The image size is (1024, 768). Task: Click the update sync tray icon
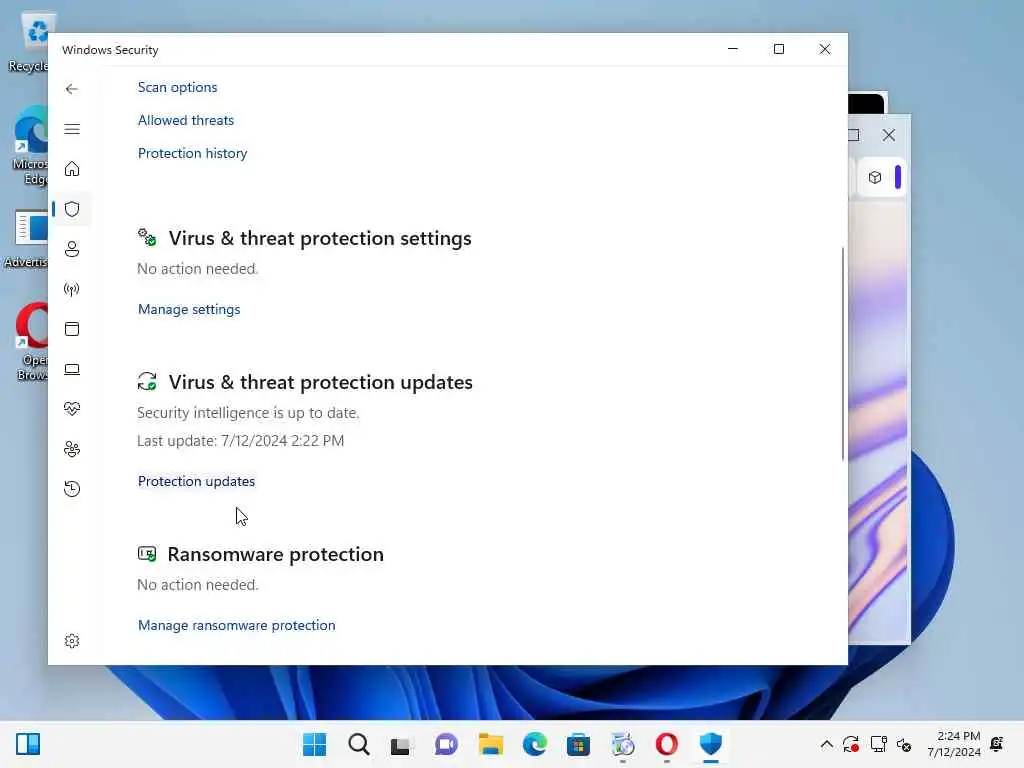click(851, 744)
